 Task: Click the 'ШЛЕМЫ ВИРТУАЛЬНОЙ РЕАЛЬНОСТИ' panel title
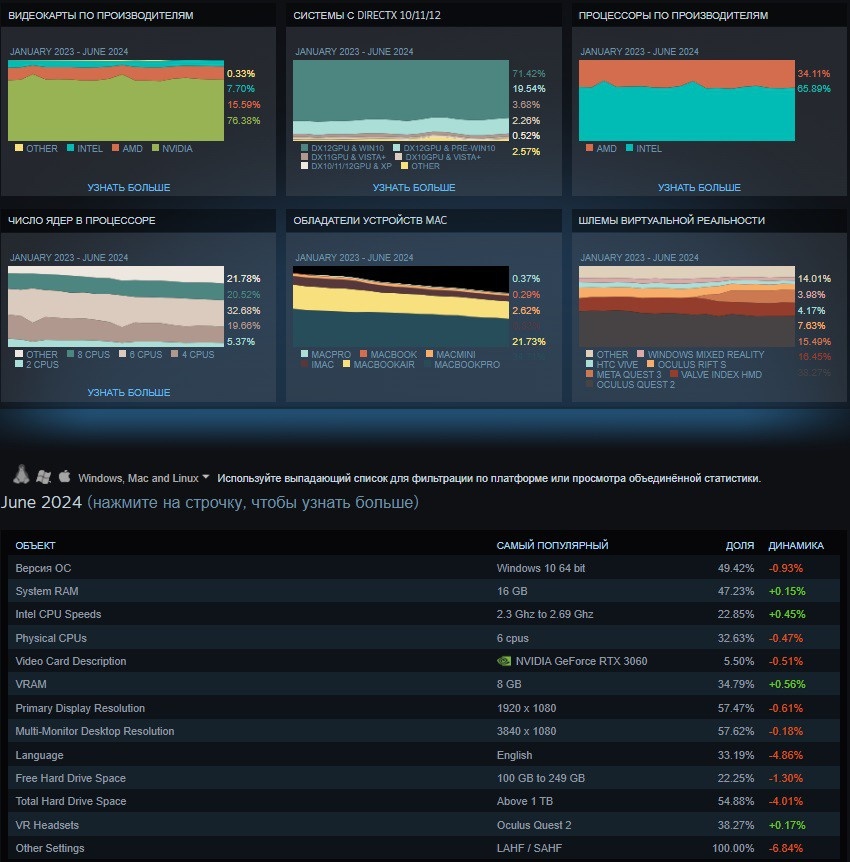click(x=671, y=220)
